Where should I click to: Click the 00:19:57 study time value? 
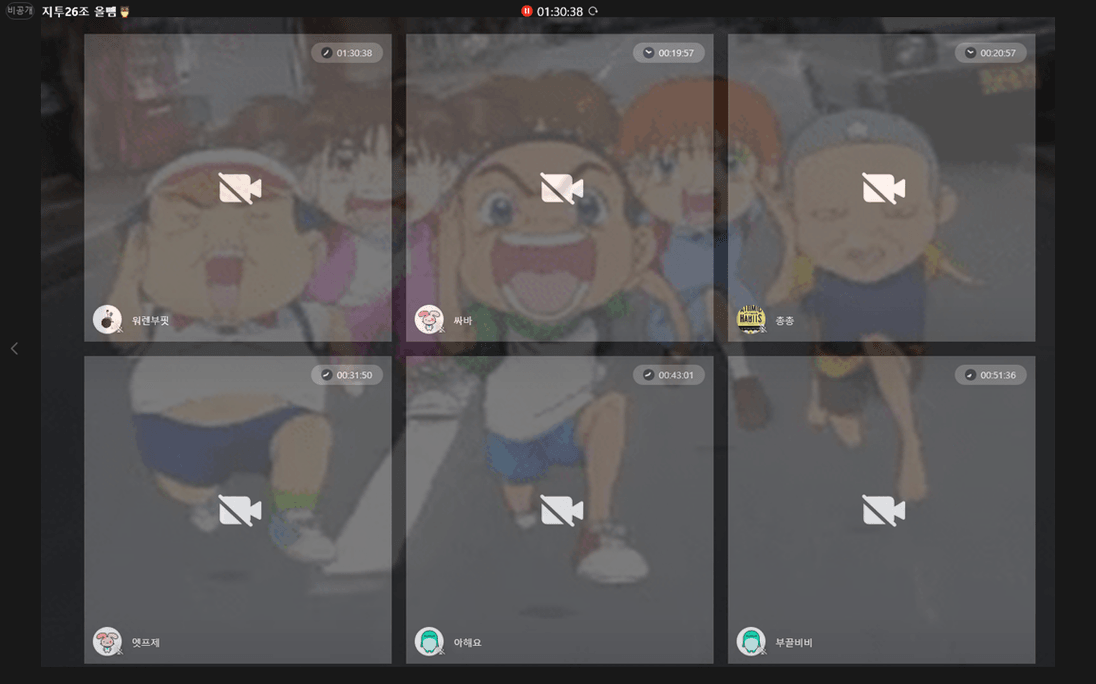click(x=676, y=53)
